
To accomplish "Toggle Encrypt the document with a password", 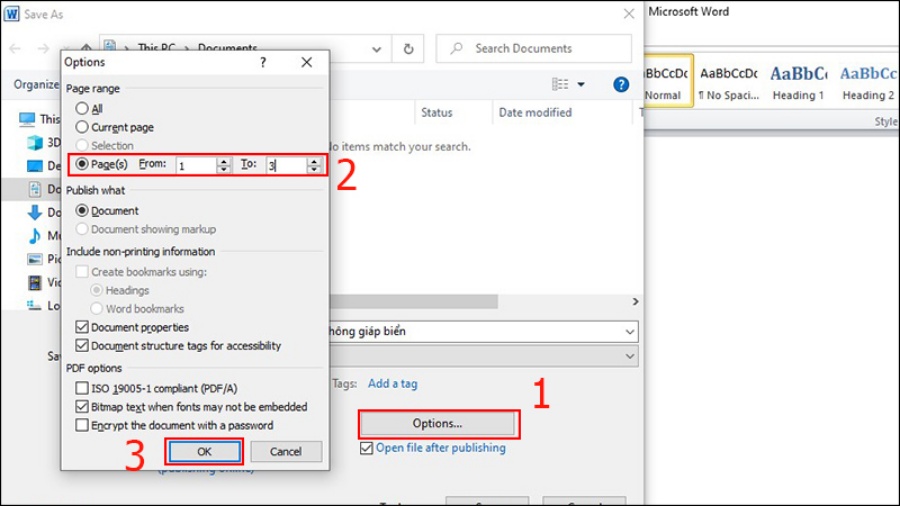I will [82, 425].
